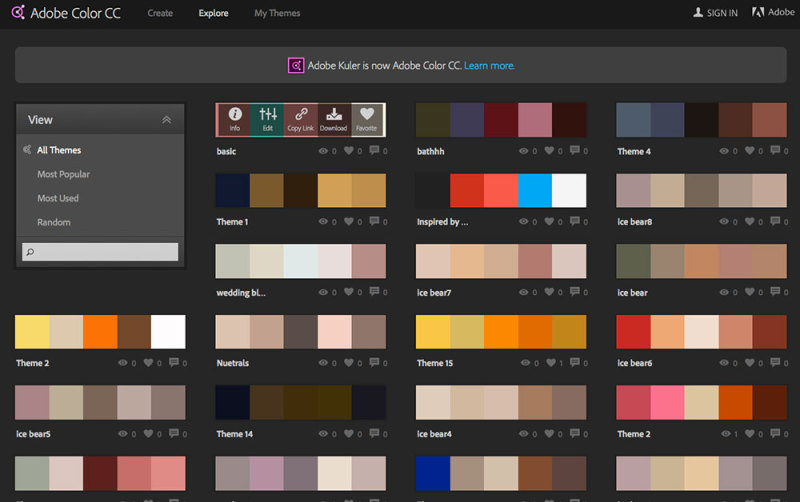Click comment icon for ice bear7

tap(574, 291)
